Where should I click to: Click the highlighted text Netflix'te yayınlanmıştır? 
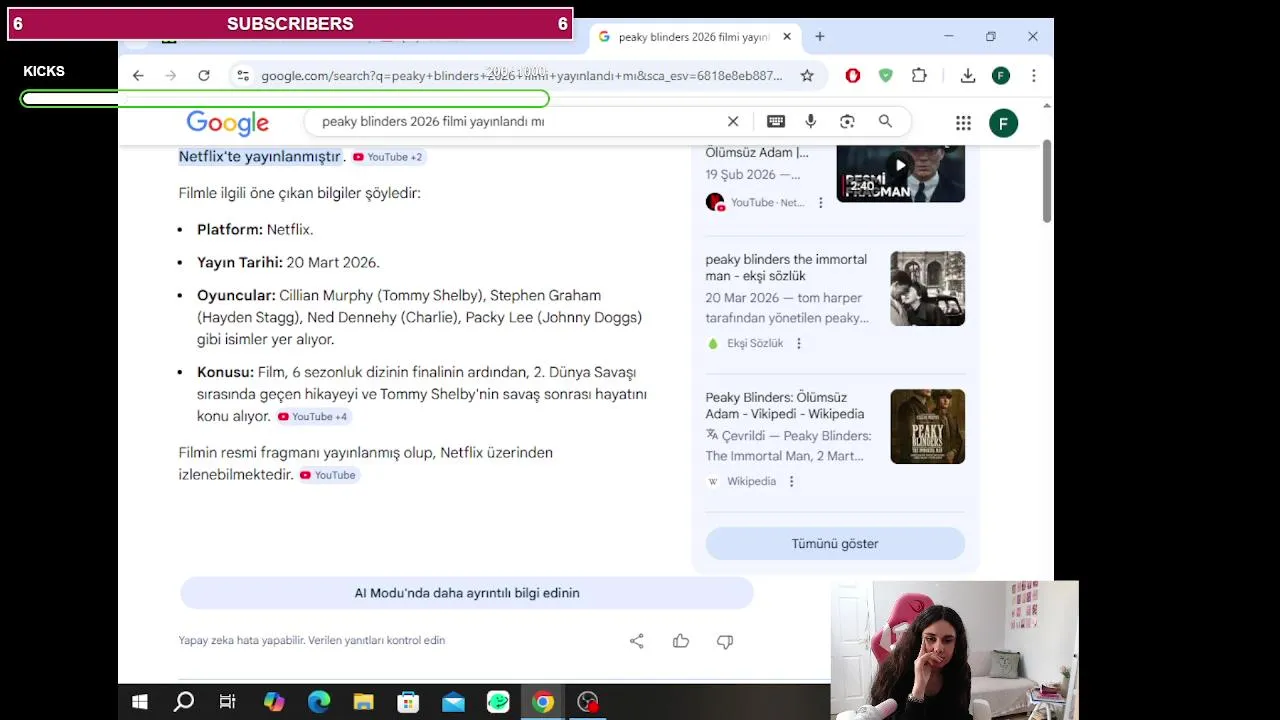pos(260,157)
